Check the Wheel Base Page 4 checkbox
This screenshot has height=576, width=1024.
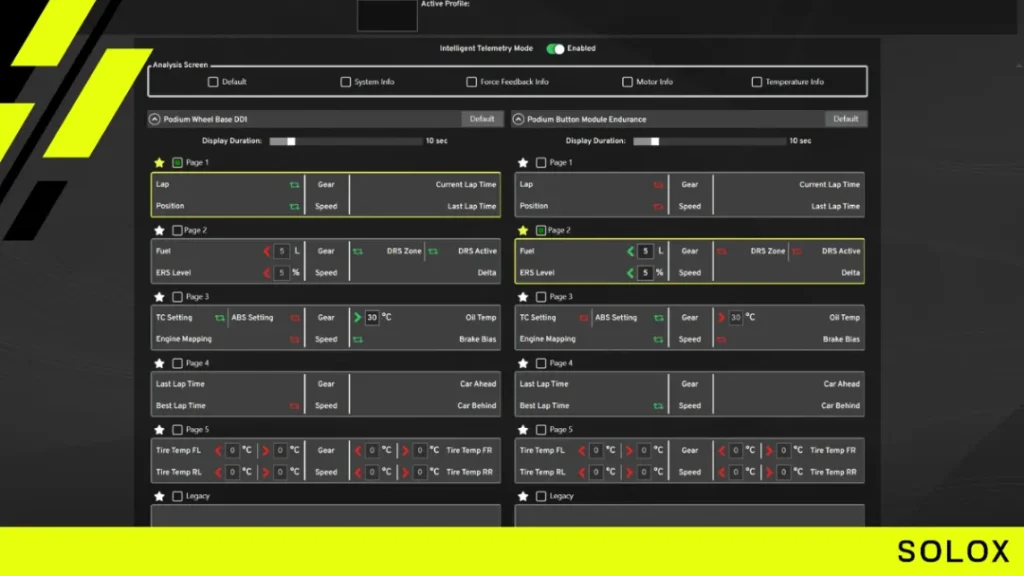coord(177,363)
